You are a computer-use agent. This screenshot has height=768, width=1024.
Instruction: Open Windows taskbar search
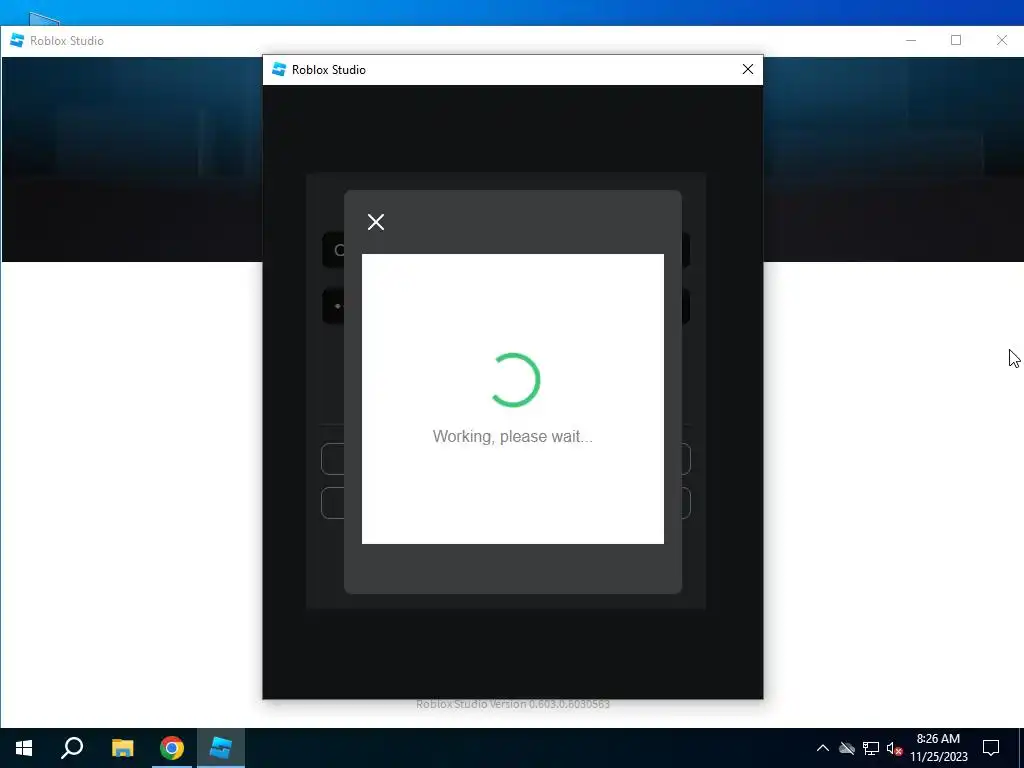pyautogui.click(x=72, y=748)
